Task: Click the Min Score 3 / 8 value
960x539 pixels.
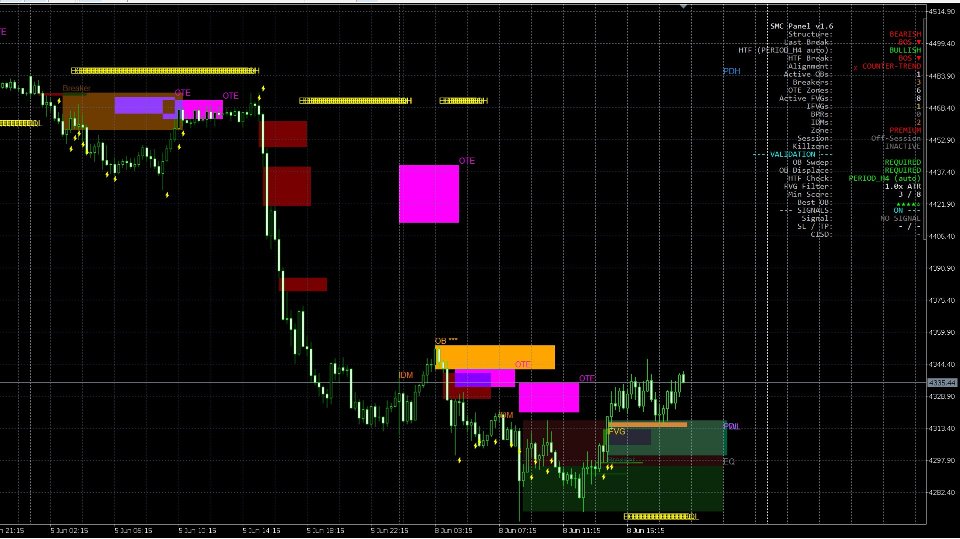Action: click(909, 195)
